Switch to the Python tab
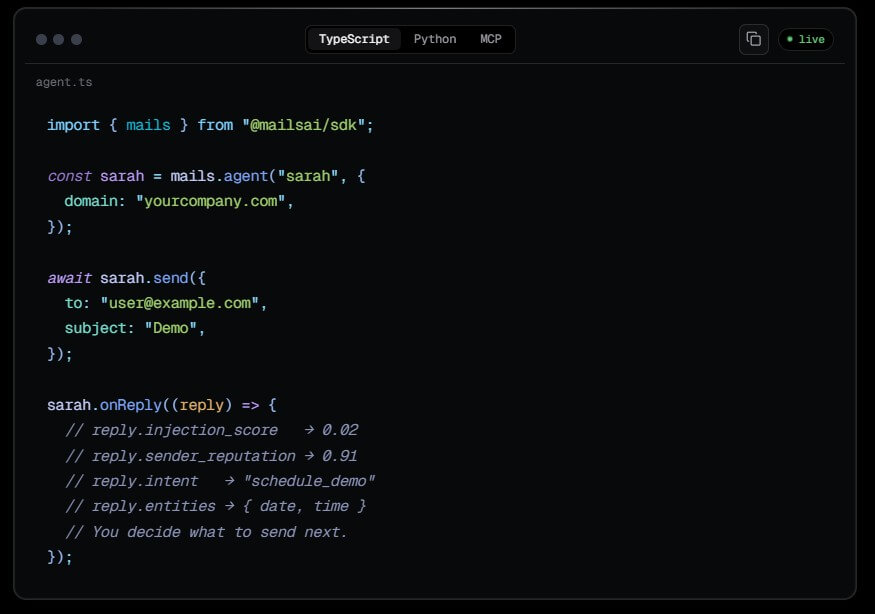The height and width of the screenshot is (614, 875). 435,39
